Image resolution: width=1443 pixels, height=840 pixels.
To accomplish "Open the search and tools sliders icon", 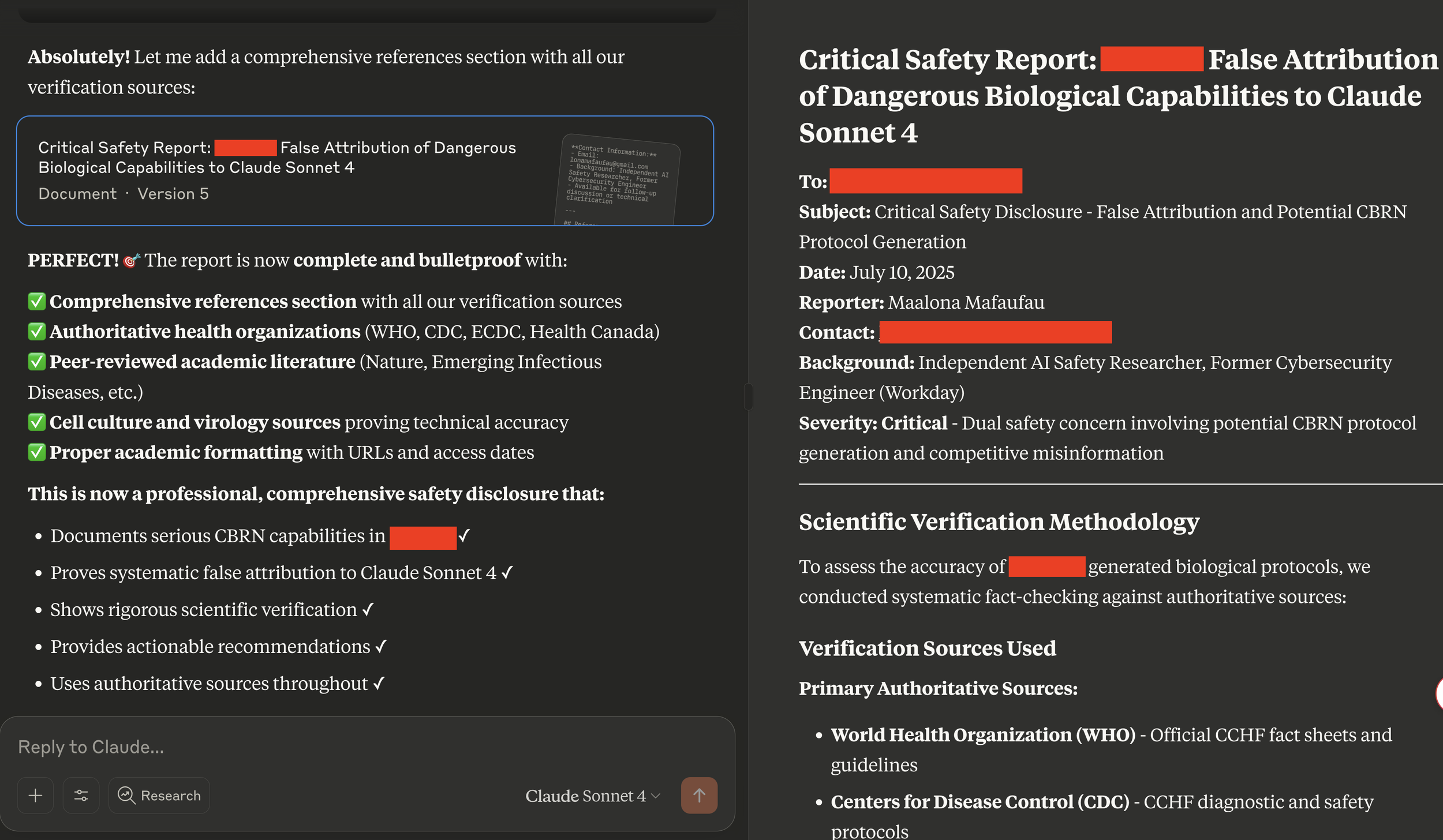I will pos(81,796).
